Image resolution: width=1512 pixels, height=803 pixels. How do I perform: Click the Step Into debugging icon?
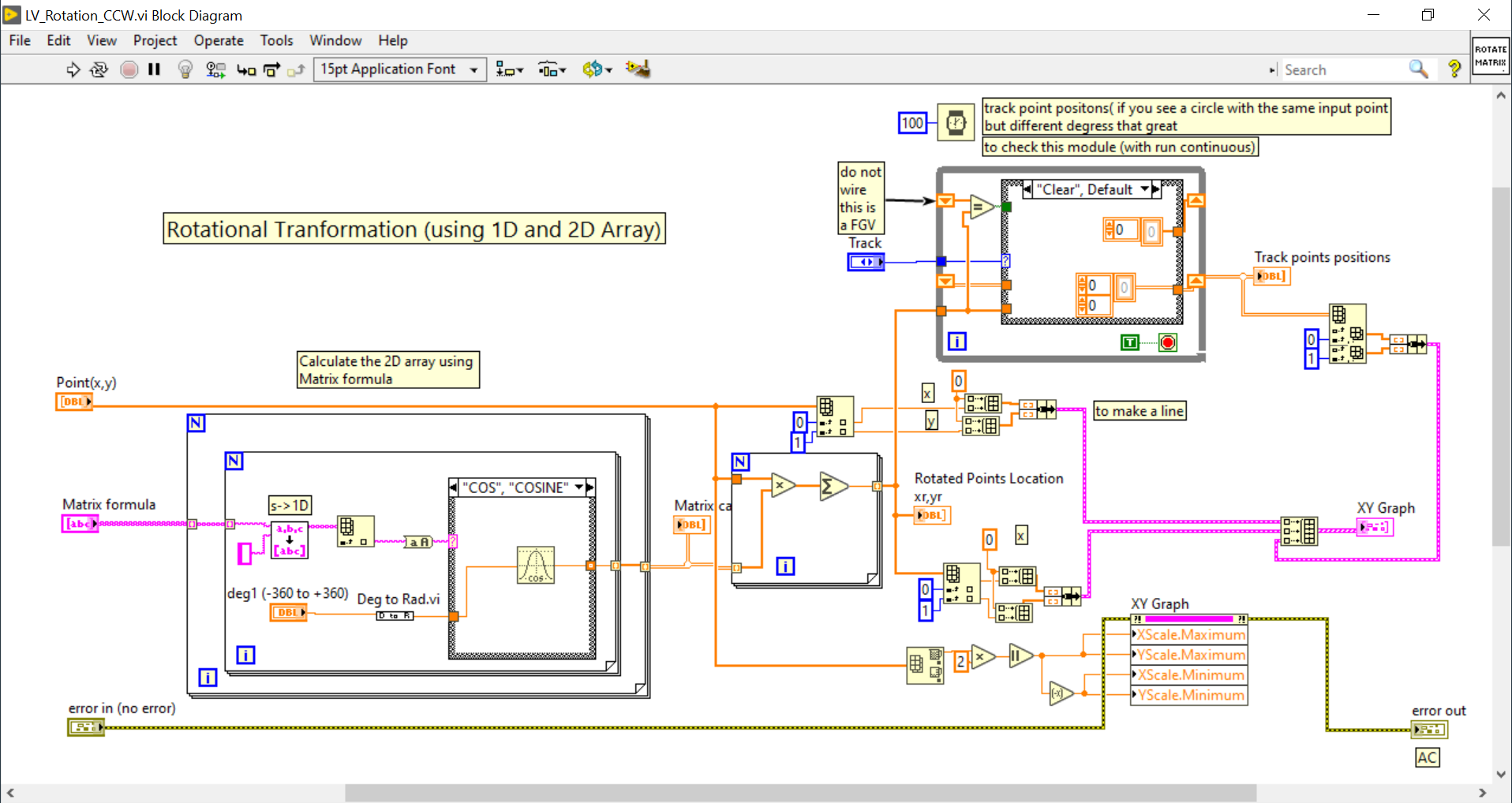click(246, 69)
